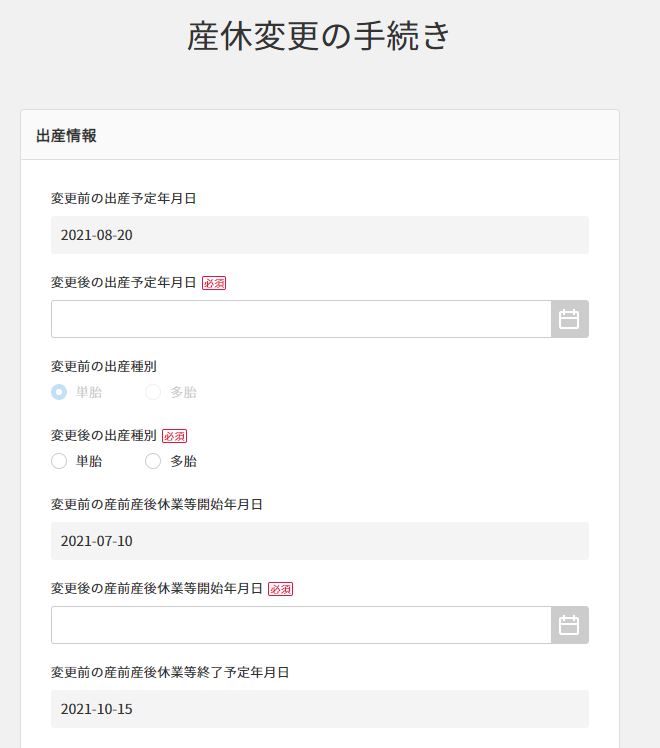Click the read-only field showing 2021-08-20
Viewport: 660px width, 748px height.
click(x=320, y=235)
